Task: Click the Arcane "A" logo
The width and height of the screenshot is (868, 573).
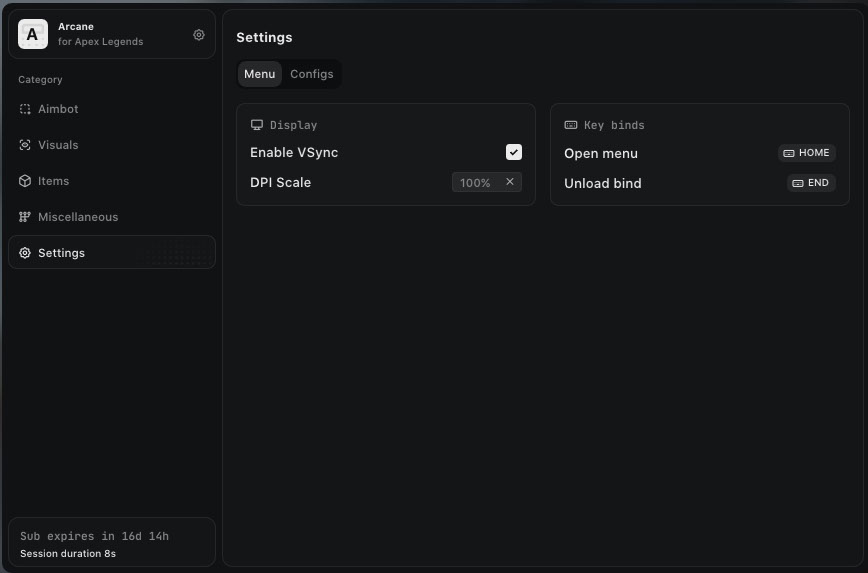Action: click(33, 35)
